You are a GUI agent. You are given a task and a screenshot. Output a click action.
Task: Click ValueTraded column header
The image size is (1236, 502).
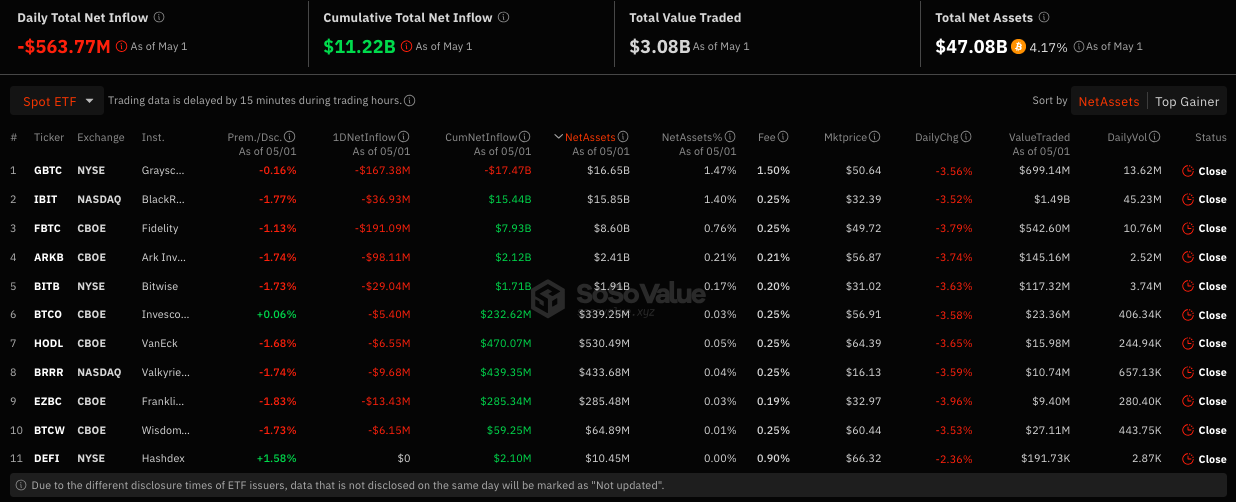tap(1039, 137)
